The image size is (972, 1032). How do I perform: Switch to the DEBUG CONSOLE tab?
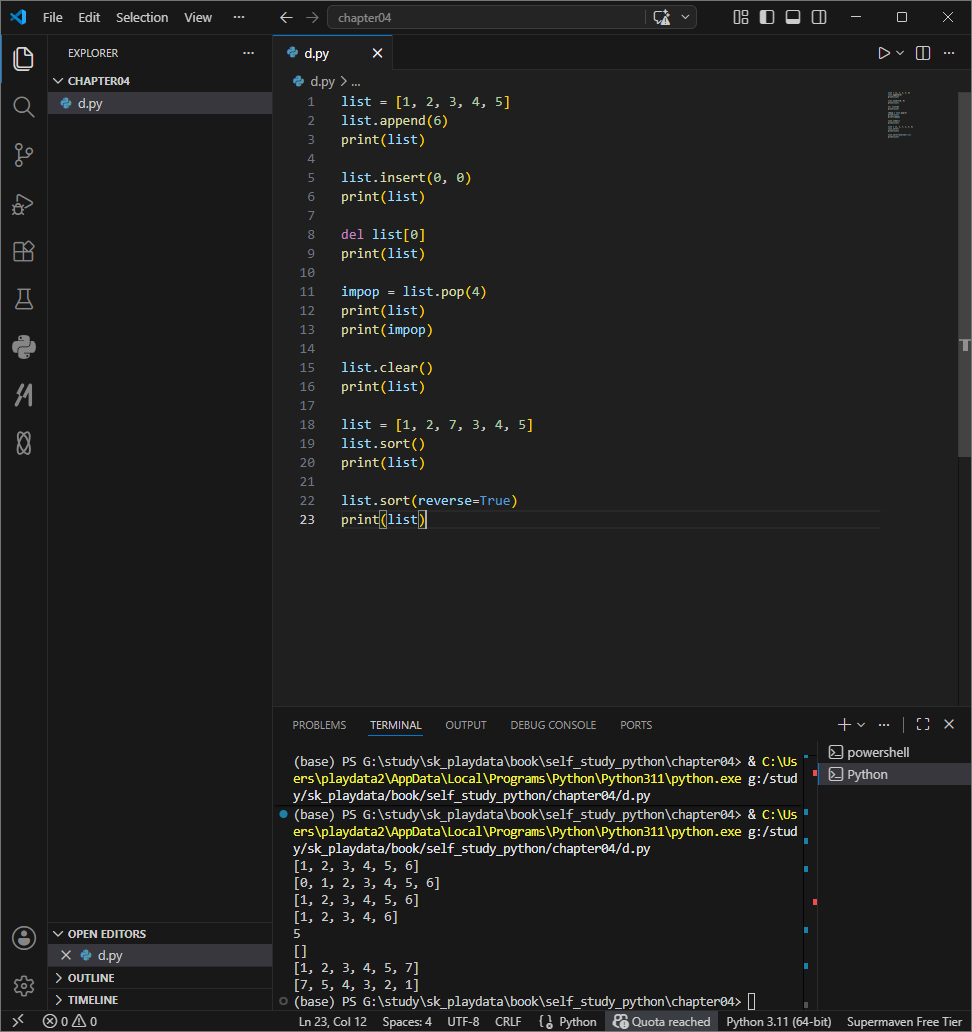[x=553, y=725]
